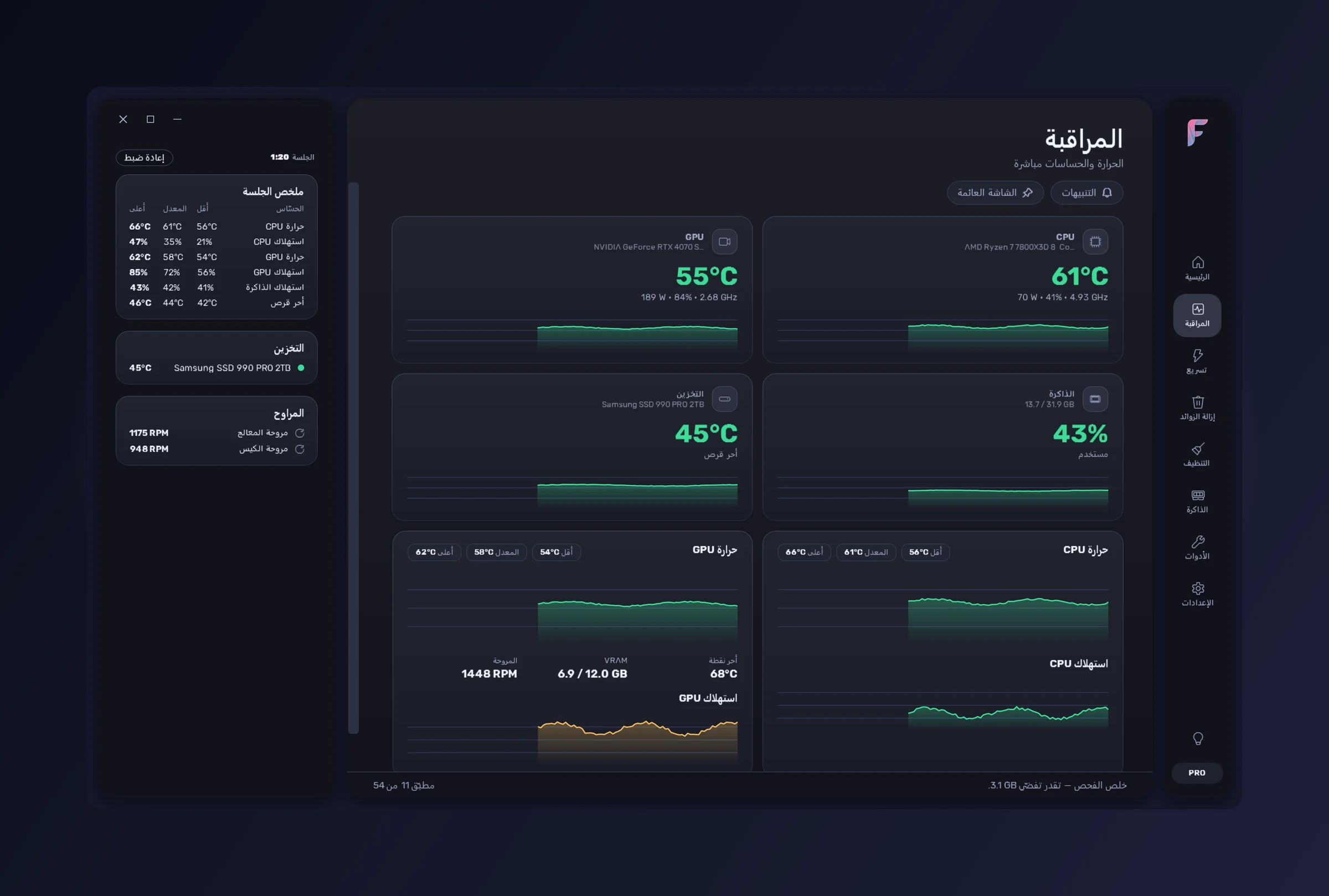The width and height of the screenshot is (1329, 896).
Task: Select the المراقبة monitoring tab in sidebar
Action: click(1197, 316)
